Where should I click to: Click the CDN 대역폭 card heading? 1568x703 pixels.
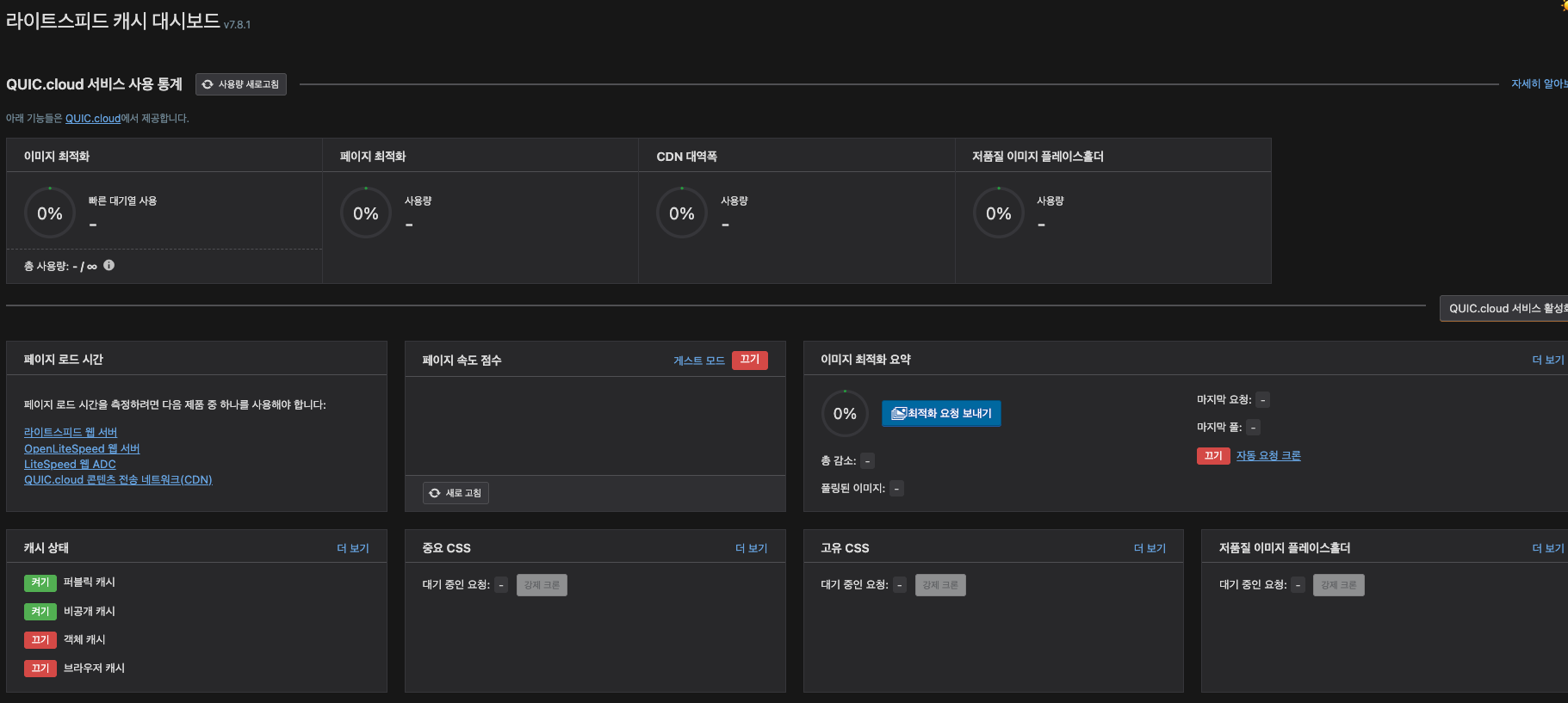pos(686,157)
